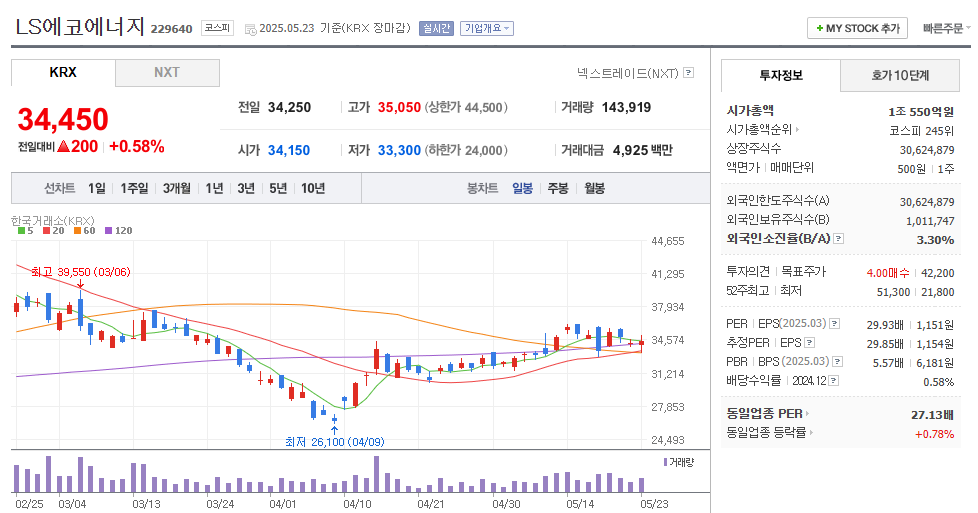Click the 거래량 legend purple marker

[x=666, y=462]
